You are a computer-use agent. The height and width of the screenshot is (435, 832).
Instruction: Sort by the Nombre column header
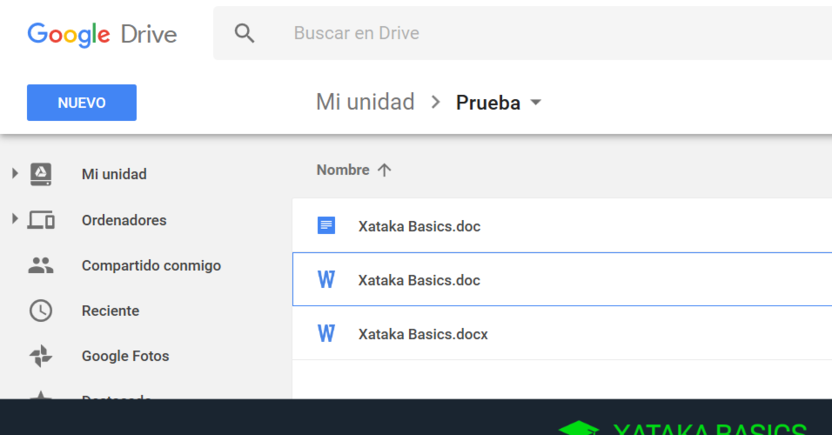click(x=343, y=170)
